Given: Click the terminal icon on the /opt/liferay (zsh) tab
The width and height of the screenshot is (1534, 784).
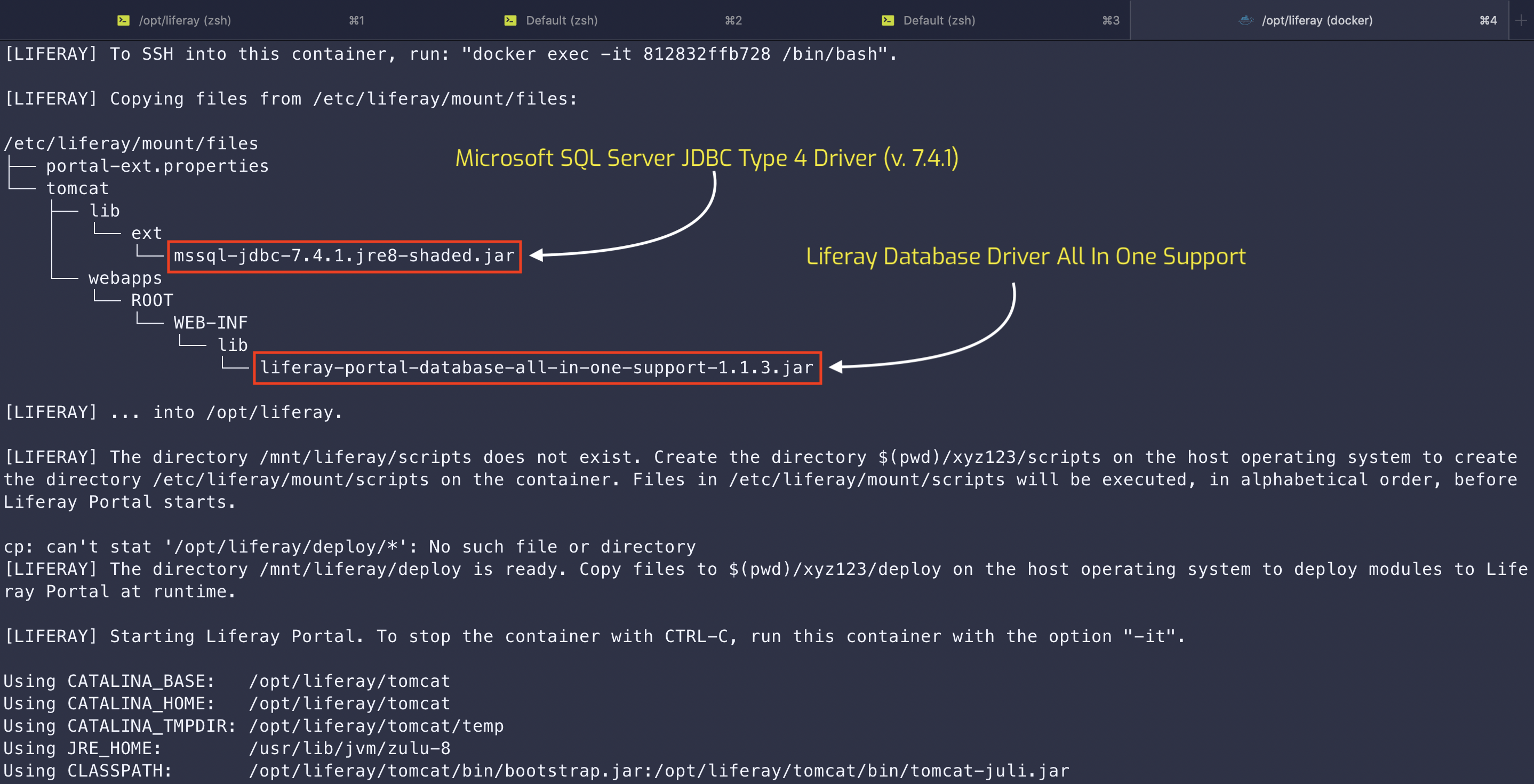Looking at the screenshot, I should pos(123,20).
